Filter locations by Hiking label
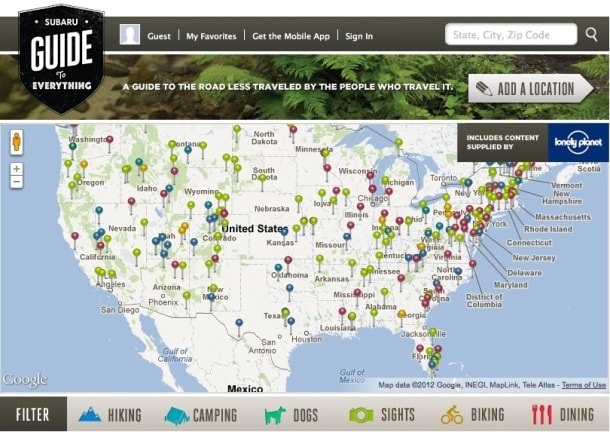Image resolution: width=610 pixels, height=432 pixels. 124,415
